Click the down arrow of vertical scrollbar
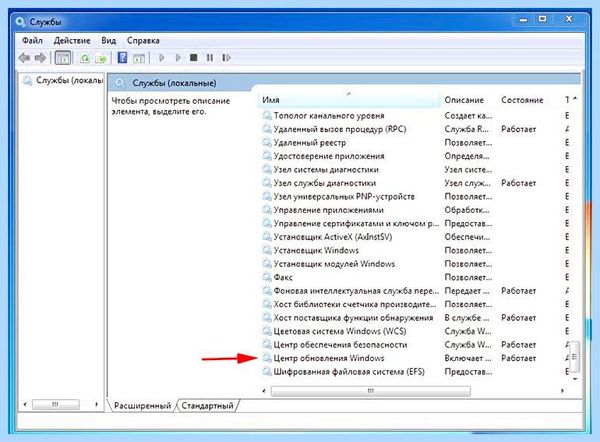This screenshot has height=442, width=600. pos(575,378)
